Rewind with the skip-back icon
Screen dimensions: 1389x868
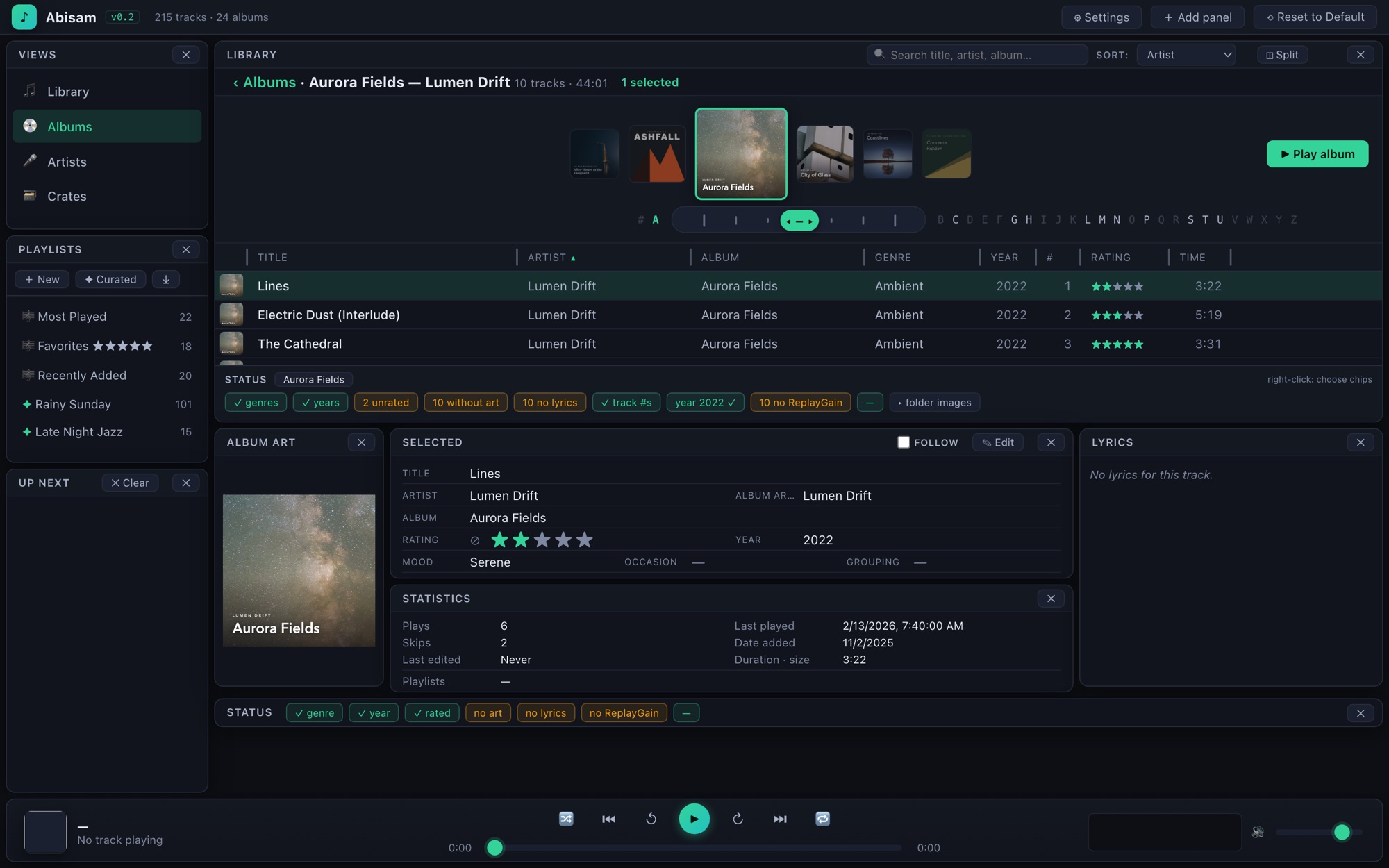pos(651,819)
